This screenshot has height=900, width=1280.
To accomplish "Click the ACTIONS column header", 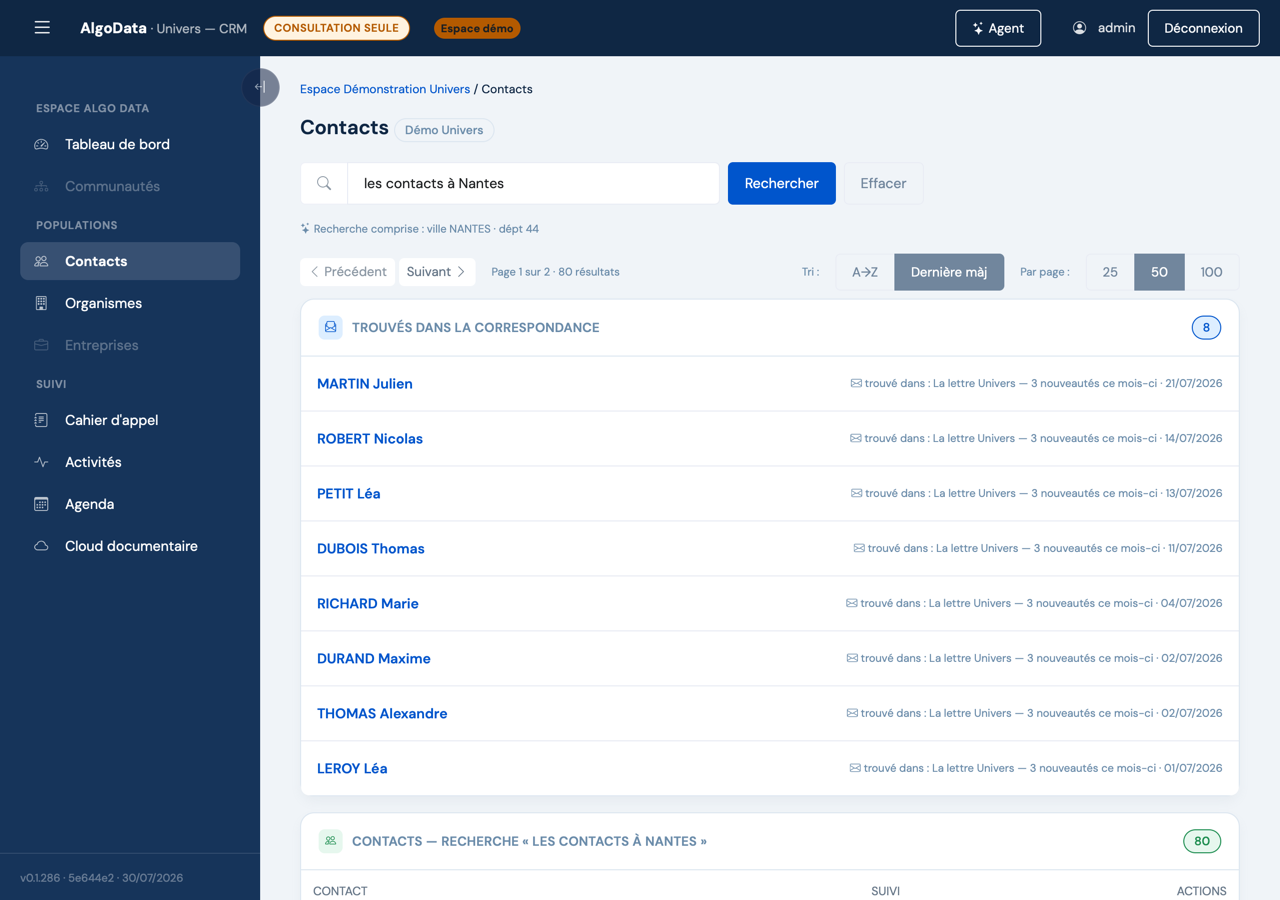I will 1201,891.
